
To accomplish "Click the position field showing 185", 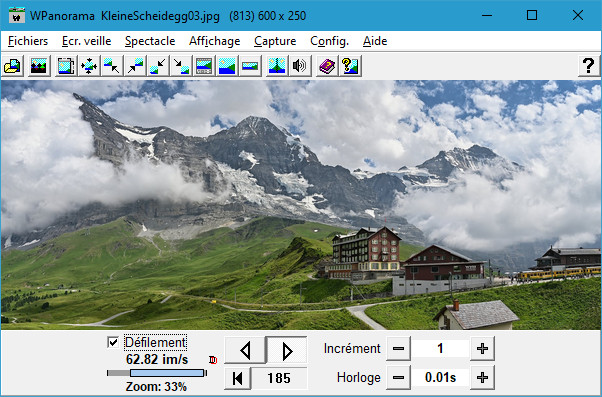I will point(279,379).
